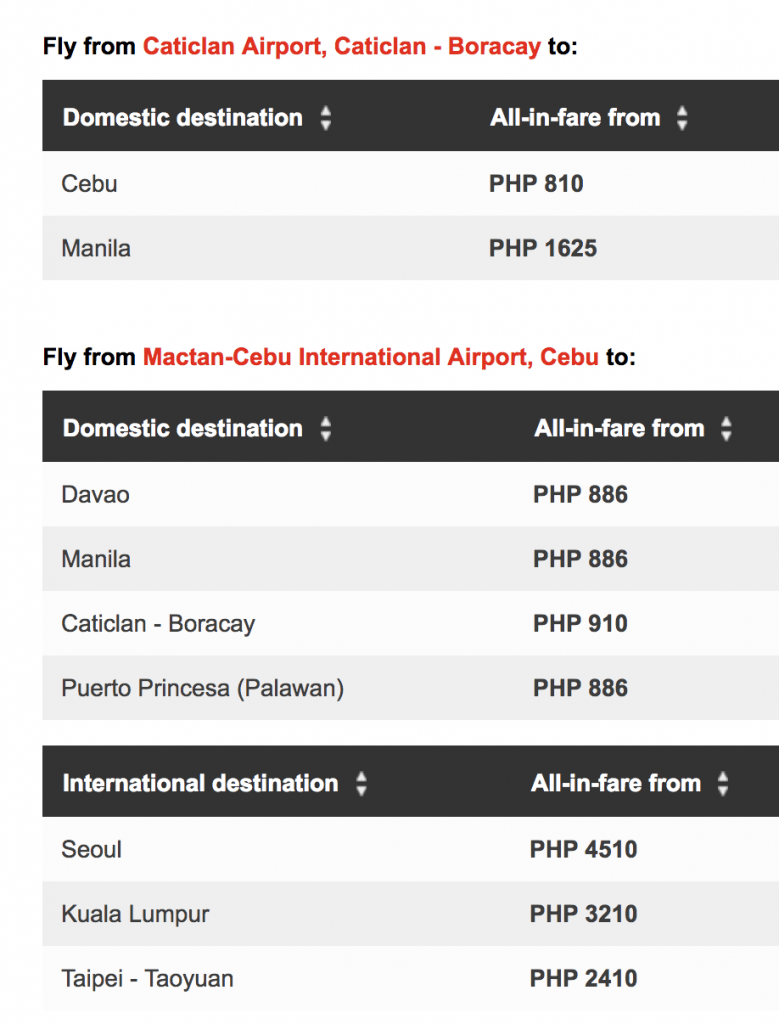Screen dimensions: 779x1024
Task: Select the Taipei - Taoyuan destination row
Action: tap(147, 978)
